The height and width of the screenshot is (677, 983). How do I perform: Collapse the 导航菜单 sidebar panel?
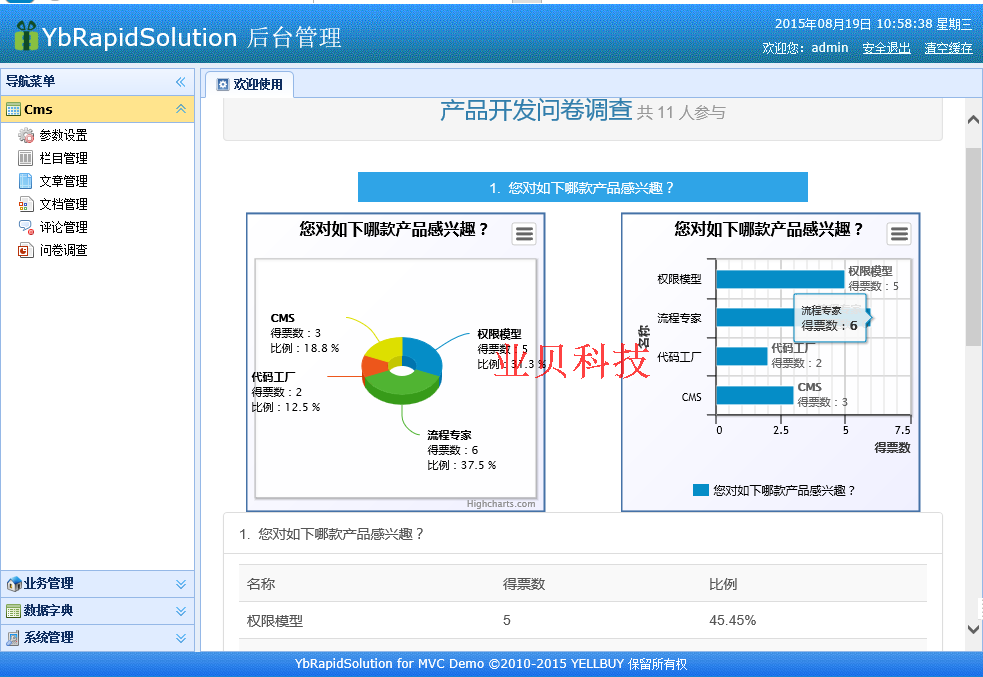coord(181,81)
